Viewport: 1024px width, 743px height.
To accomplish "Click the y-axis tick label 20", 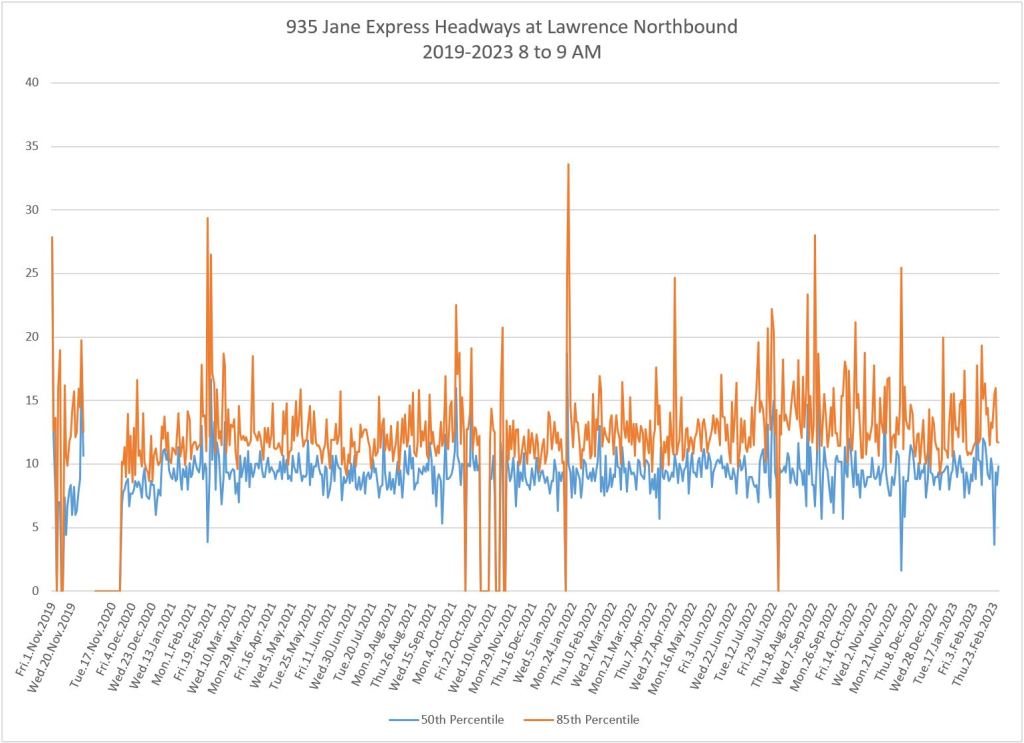I will click(x=31, y=337).
